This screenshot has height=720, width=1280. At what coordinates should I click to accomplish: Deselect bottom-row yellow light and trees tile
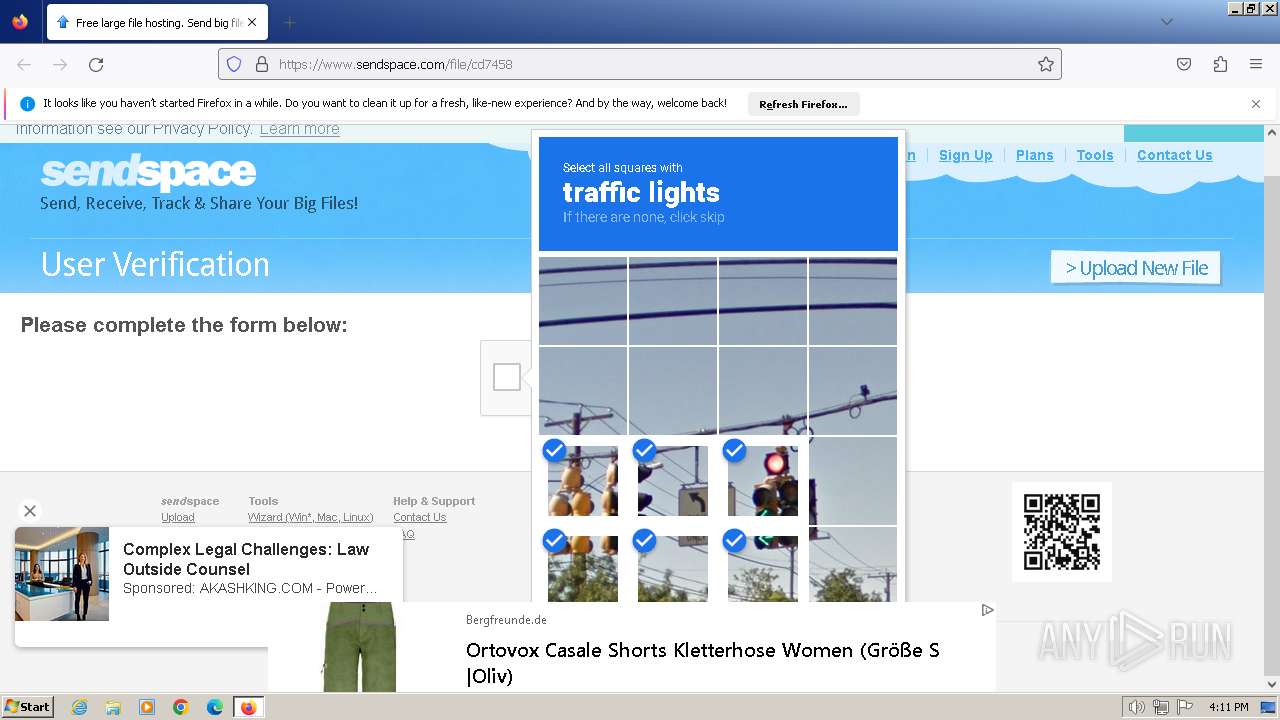(x=583, y=564)
